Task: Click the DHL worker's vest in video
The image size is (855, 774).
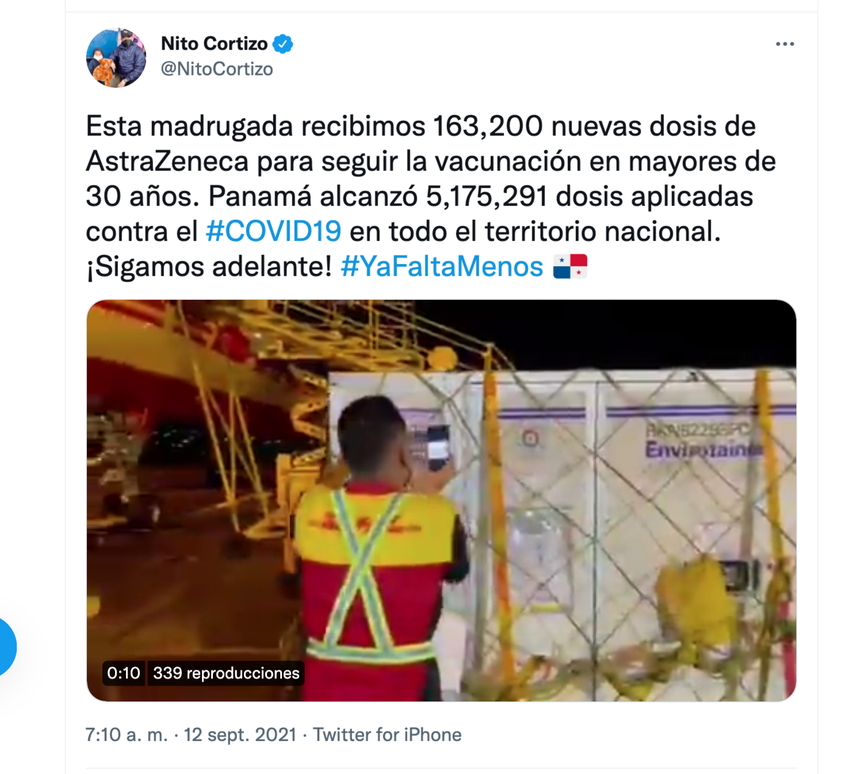Action: coord(375,573)
